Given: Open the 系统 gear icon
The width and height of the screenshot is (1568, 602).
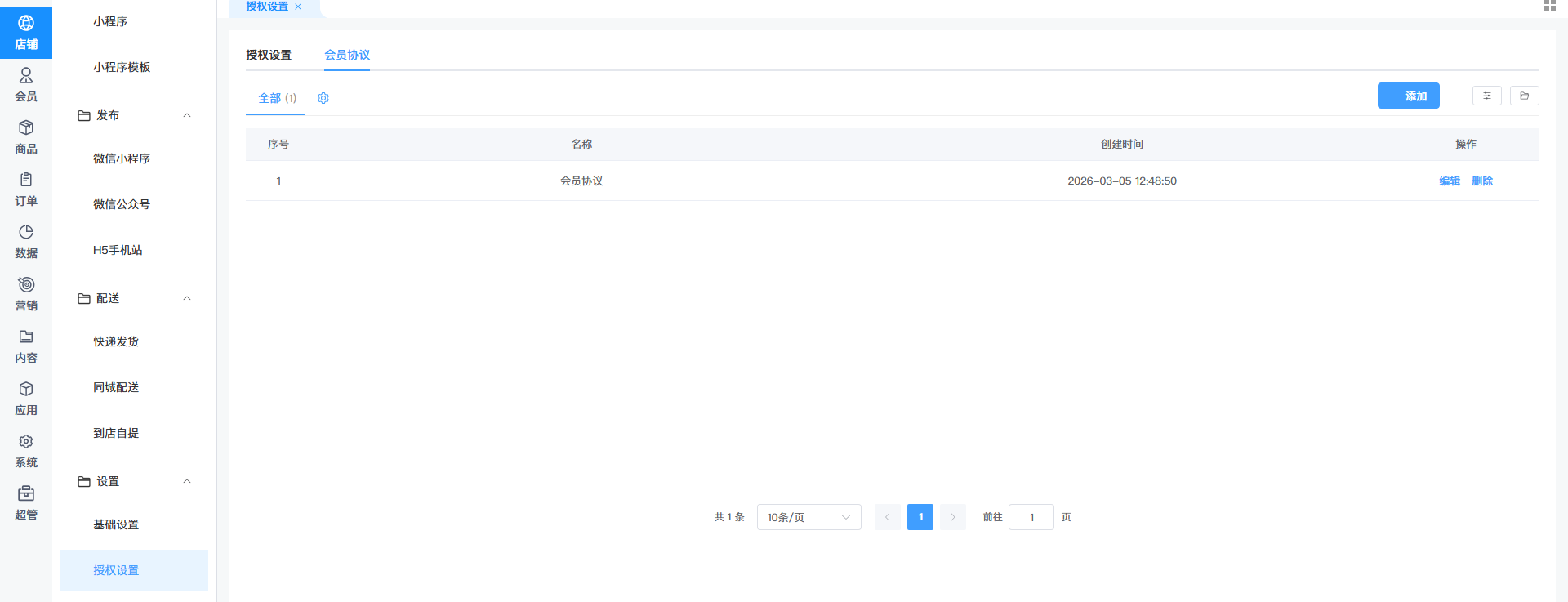Looking at the screenshot, I should [x=26, y=441].
